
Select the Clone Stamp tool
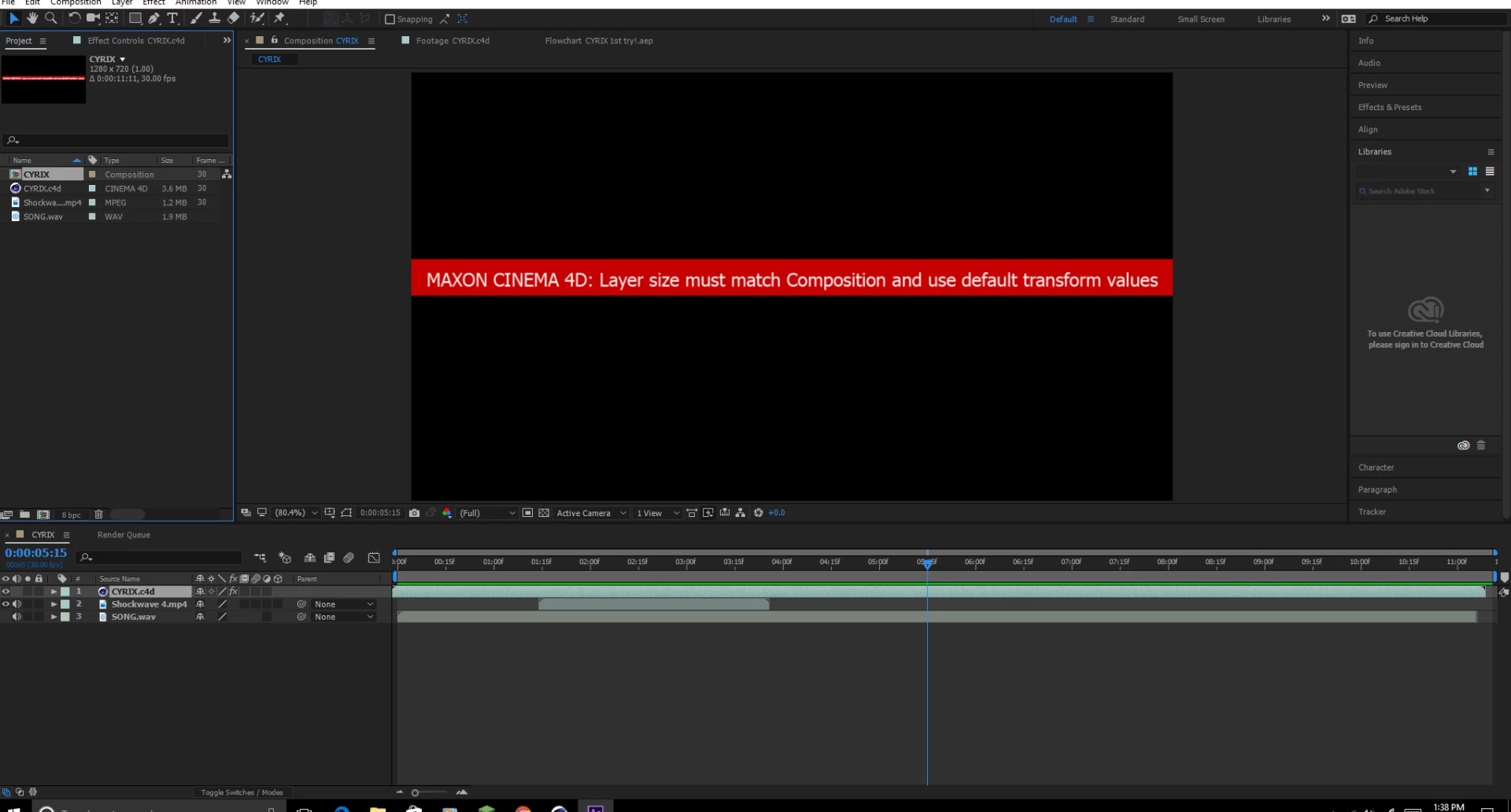(214, 18)
